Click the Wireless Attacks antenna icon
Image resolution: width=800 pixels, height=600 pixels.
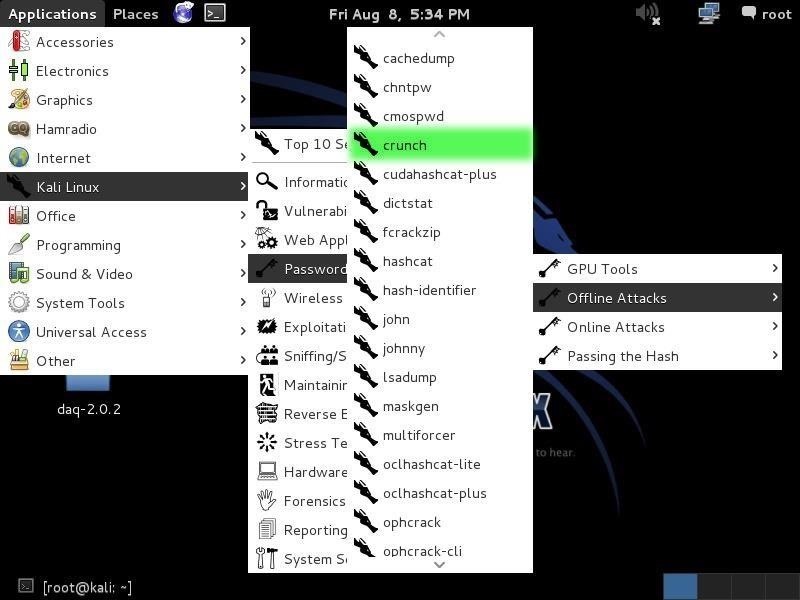tap(267, 298)
